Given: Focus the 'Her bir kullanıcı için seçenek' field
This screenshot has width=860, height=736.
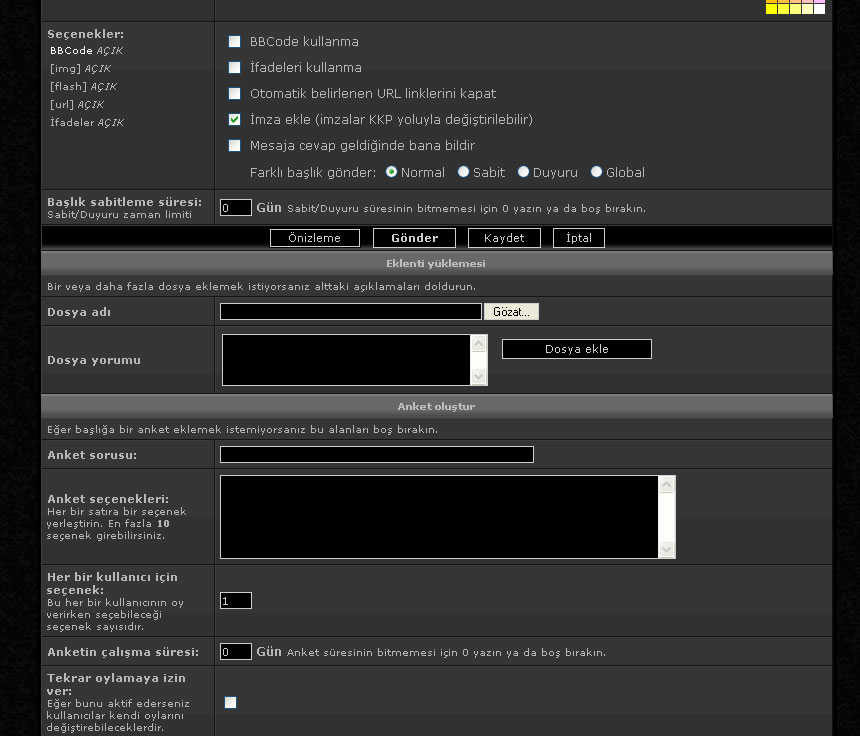Looking at the screenshot, I should (x=236, y=601).
